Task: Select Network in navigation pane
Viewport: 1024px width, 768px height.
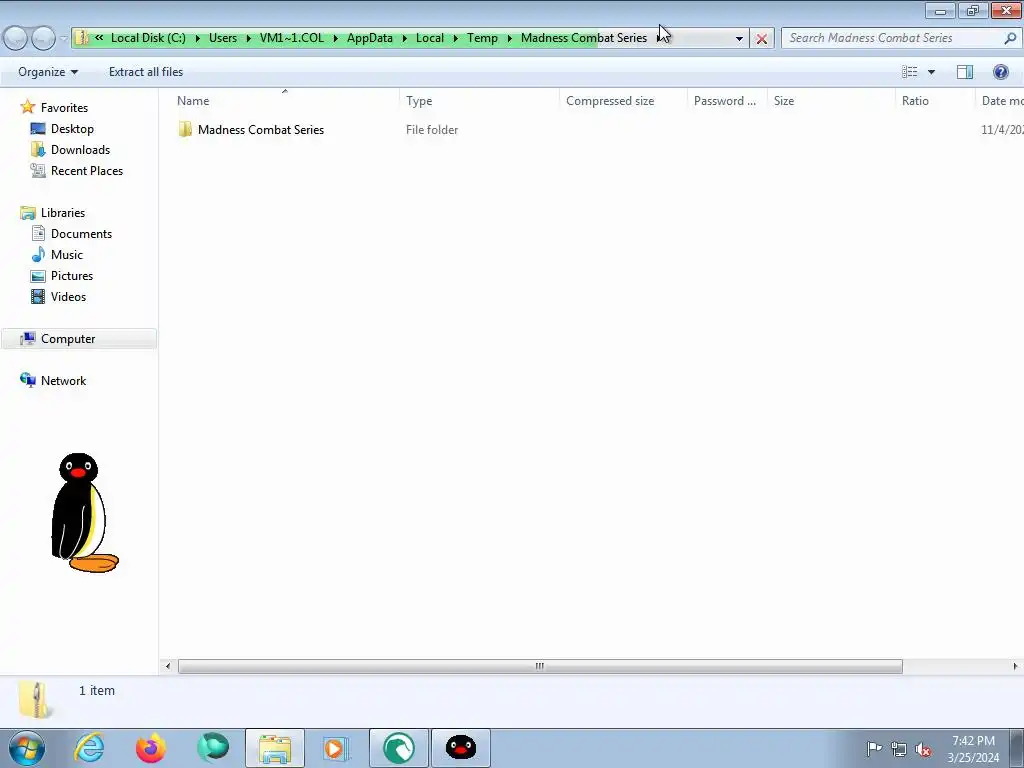Action: click(63, 381)
